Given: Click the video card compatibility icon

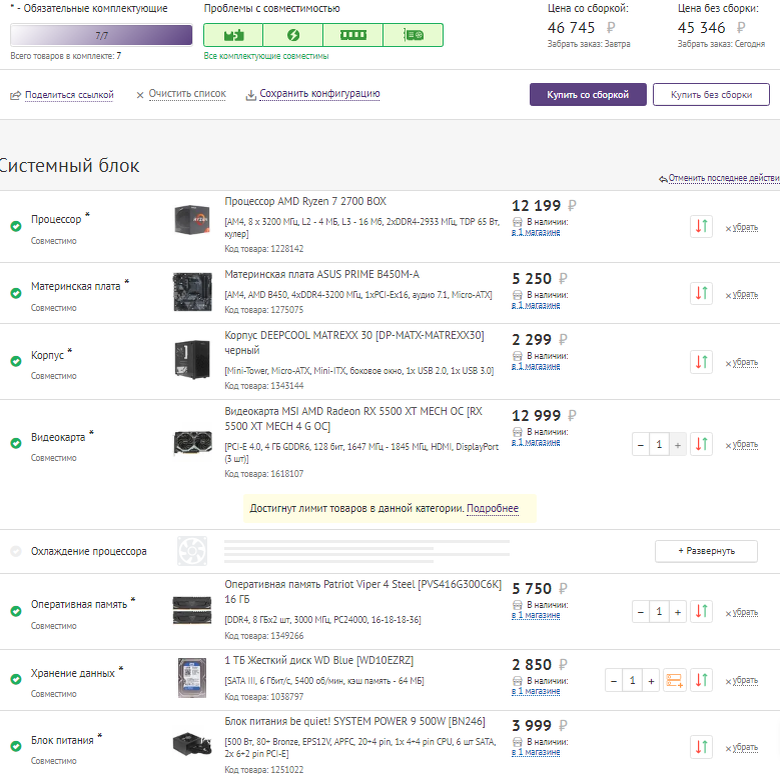Looking at the screenshot, I should click(x=413, y=35).
